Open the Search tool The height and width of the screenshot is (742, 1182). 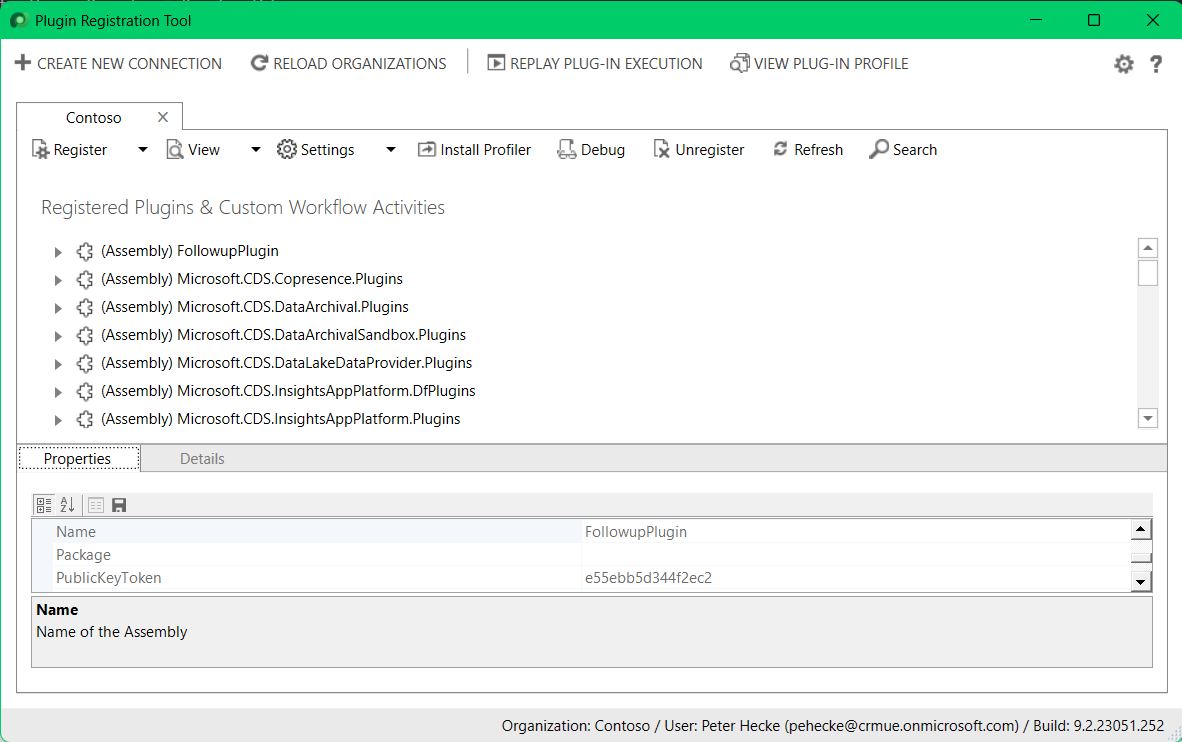pyautogui.click(x=903, y=149)
